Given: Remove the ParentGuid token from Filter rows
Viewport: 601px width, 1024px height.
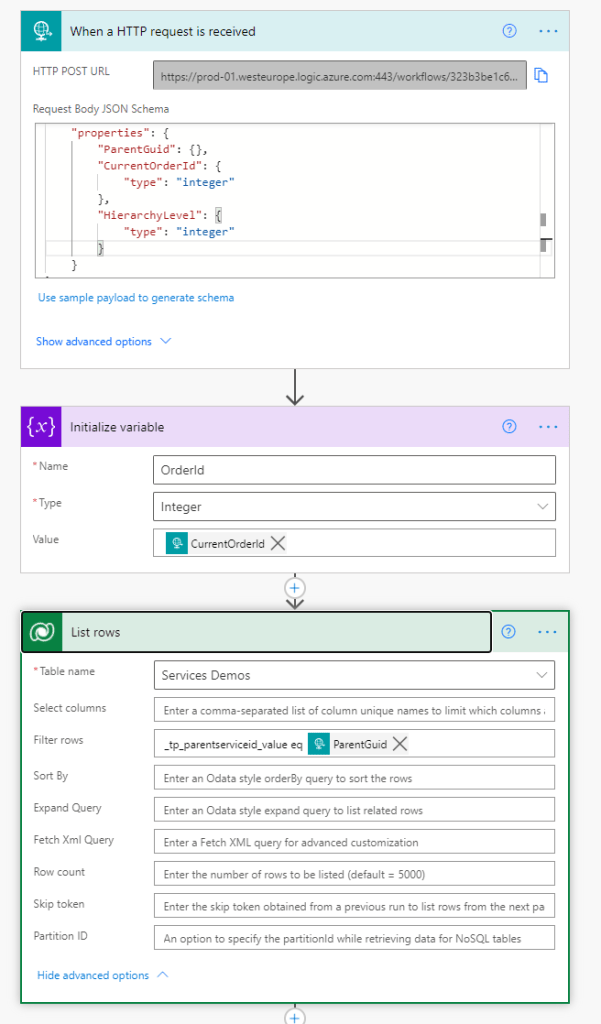Looking at the screenshot, I should pyautogui.click(x=400, y=743).
